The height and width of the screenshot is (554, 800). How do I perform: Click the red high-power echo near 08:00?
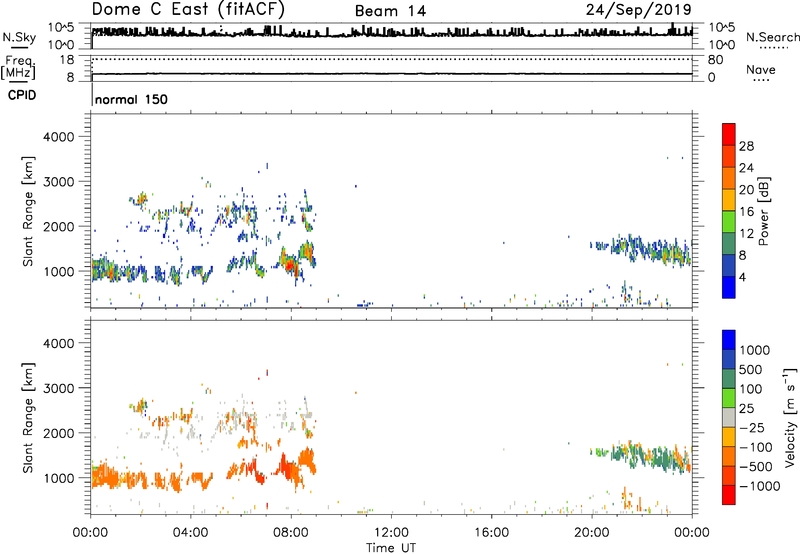289,265
